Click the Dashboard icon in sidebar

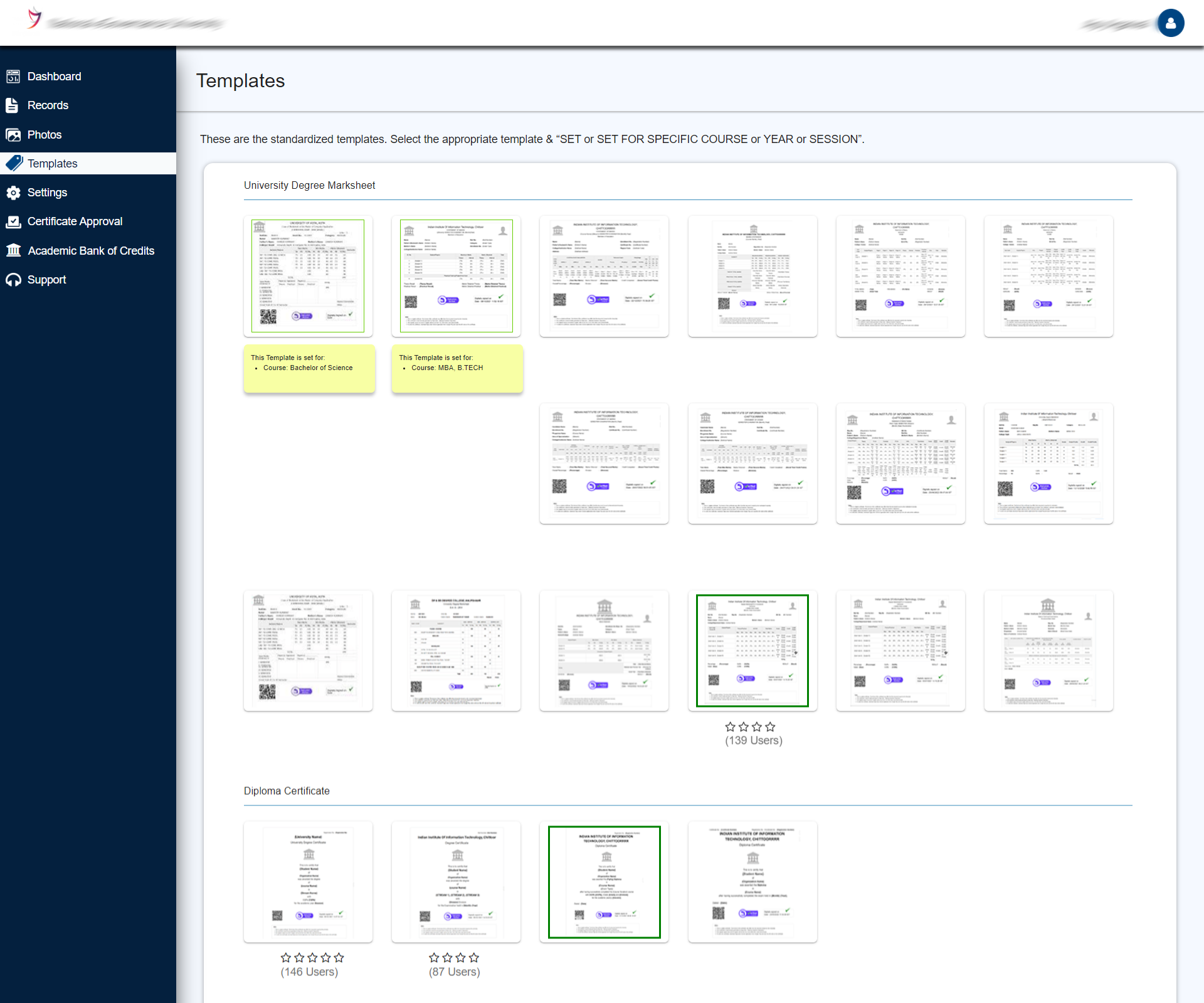coord(13,77)
